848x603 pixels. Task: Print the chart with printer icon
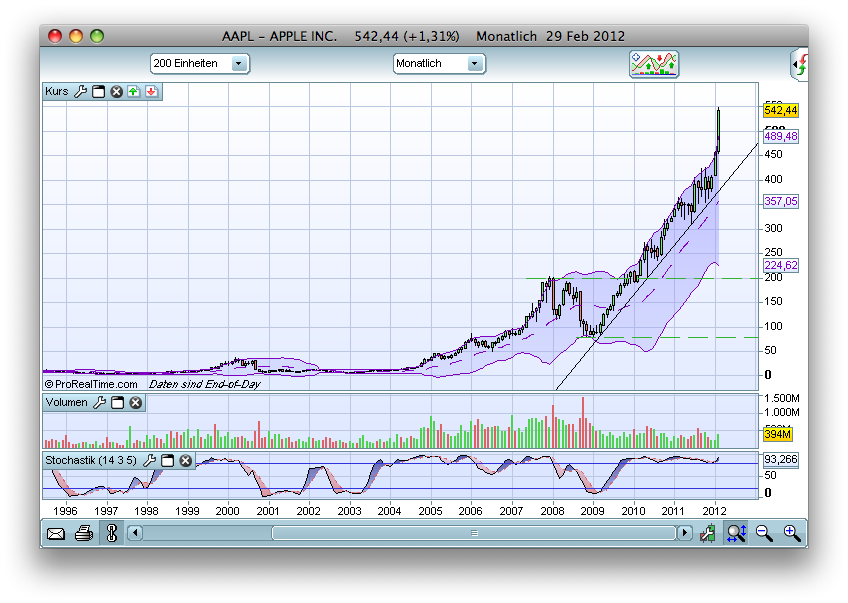coord(84,534)
